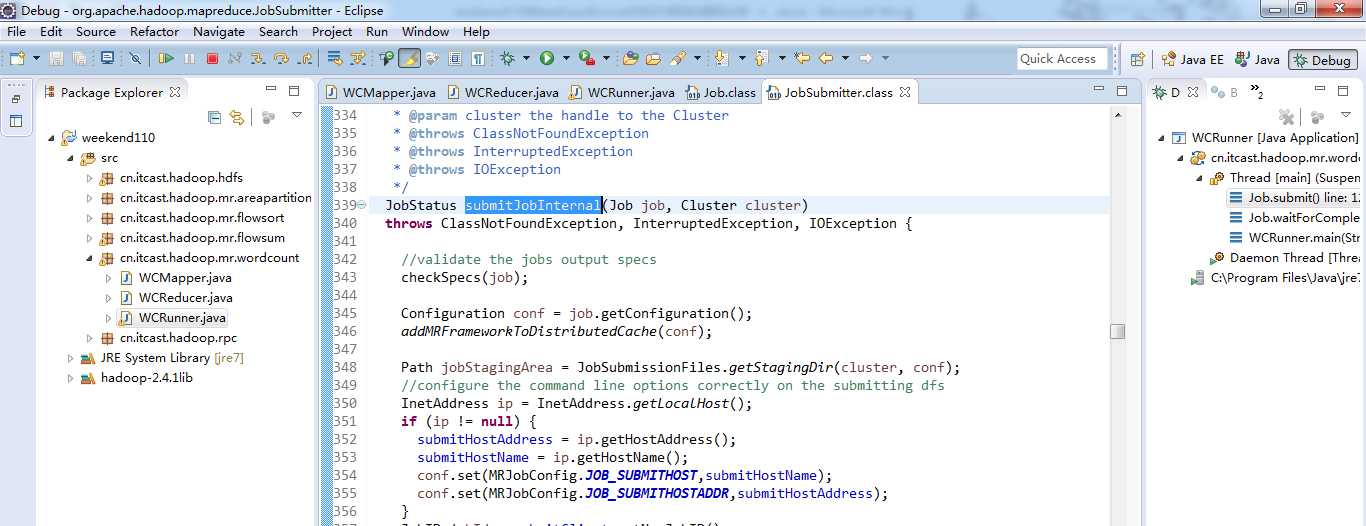Collapse the weekend110 project node
This screenshot has height=526, width=1366.
[51, 138]
